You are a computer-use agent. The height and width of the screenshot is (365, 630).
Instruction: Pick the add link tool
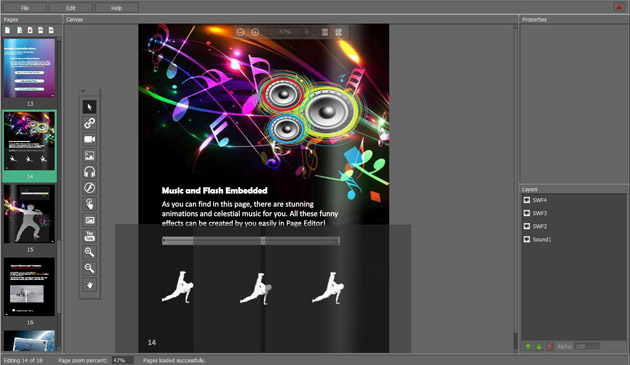89,123
